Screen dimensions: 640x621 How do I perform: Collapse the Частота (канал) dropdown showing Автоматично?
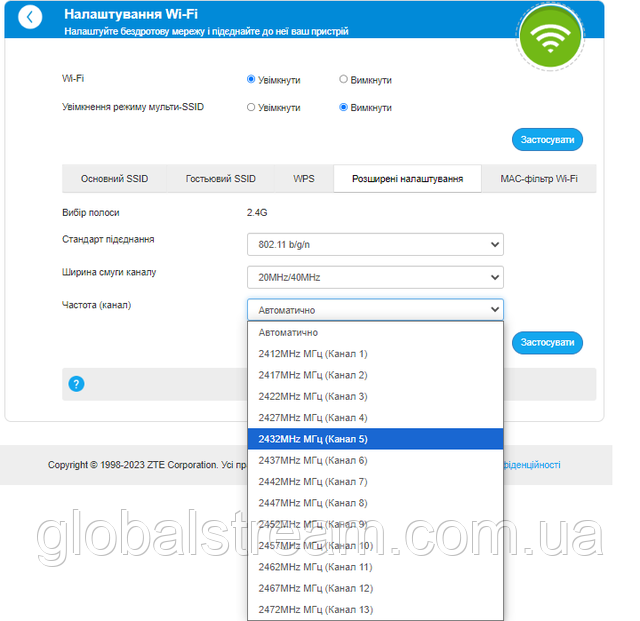375,310
